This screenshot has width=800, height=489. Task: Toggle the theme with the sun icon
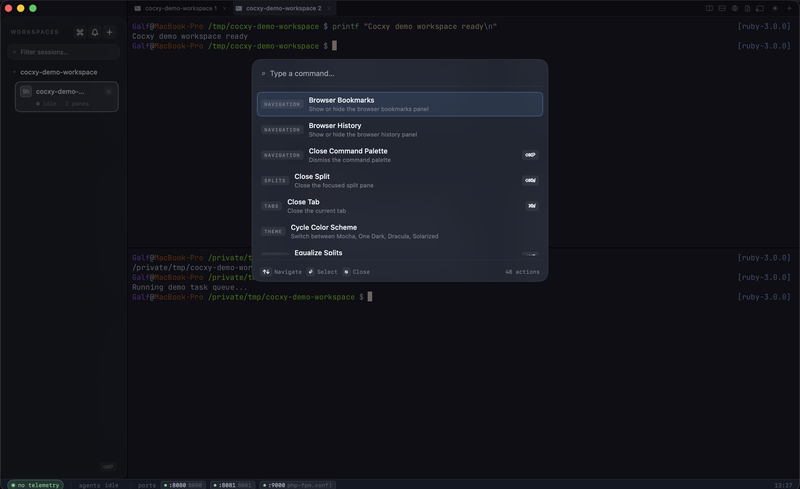(x=775, y=8)
